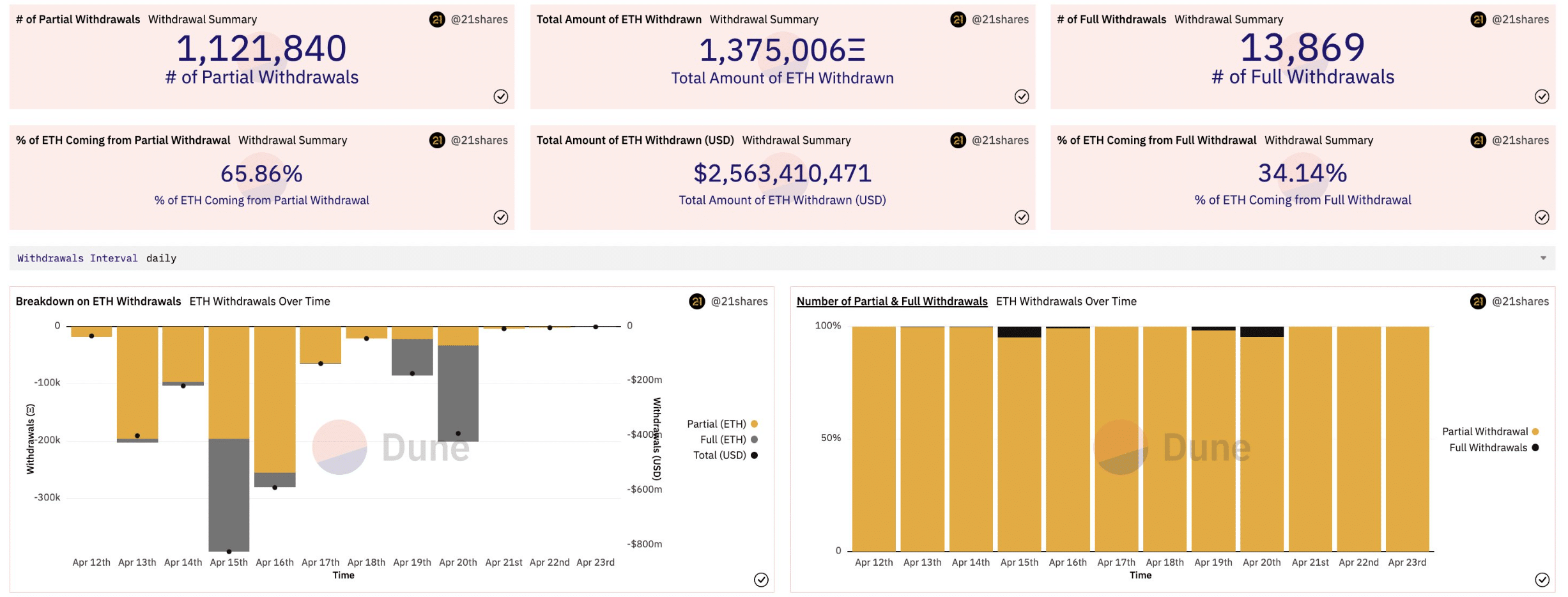
Task: Open Breakdown on ETH Withdrawals chart title
Action: [98, 301]
